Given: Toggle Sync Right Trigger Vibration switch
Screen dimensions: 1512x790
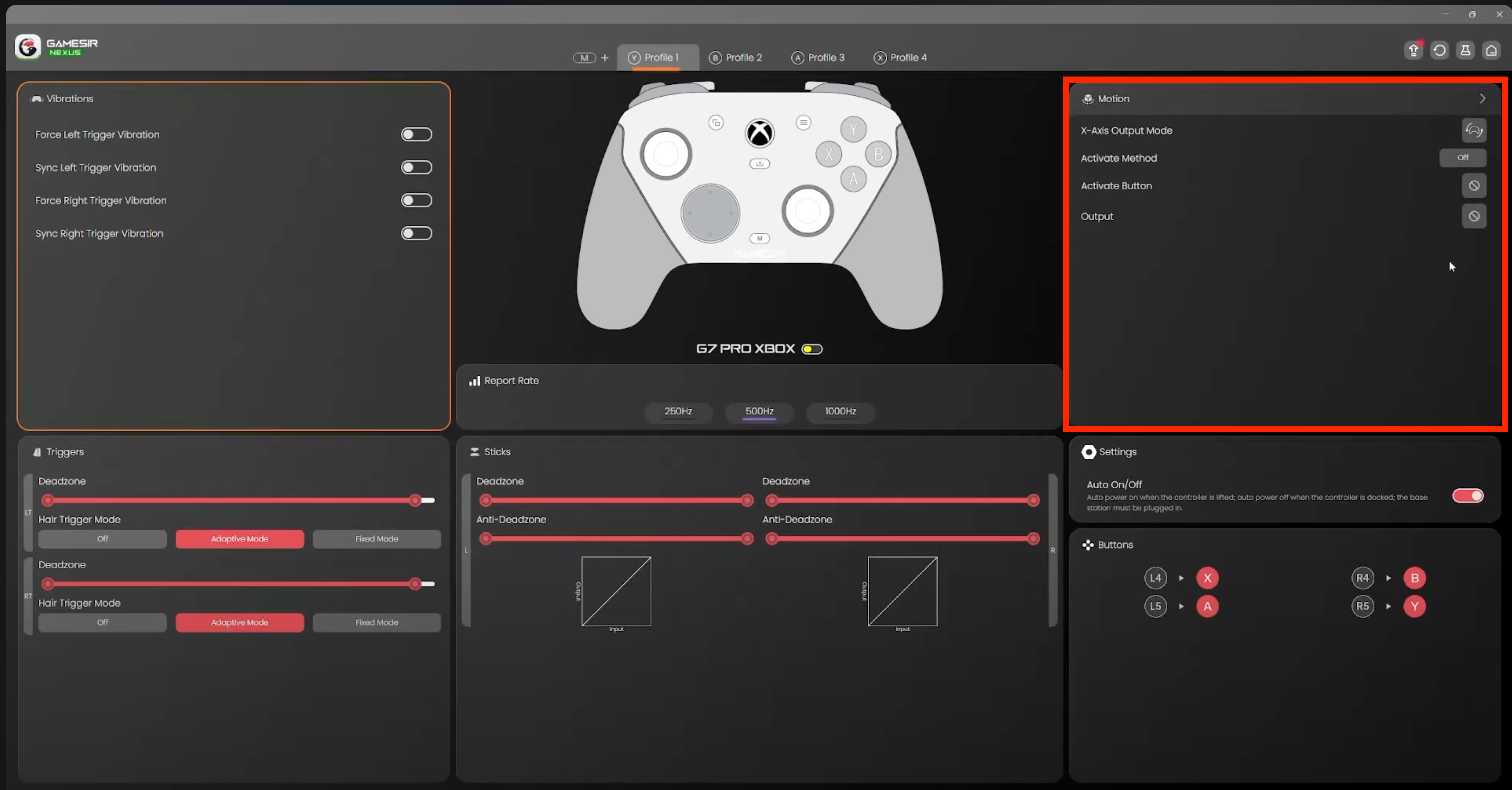Looking at the screenshot, I should tap(416, 233).
